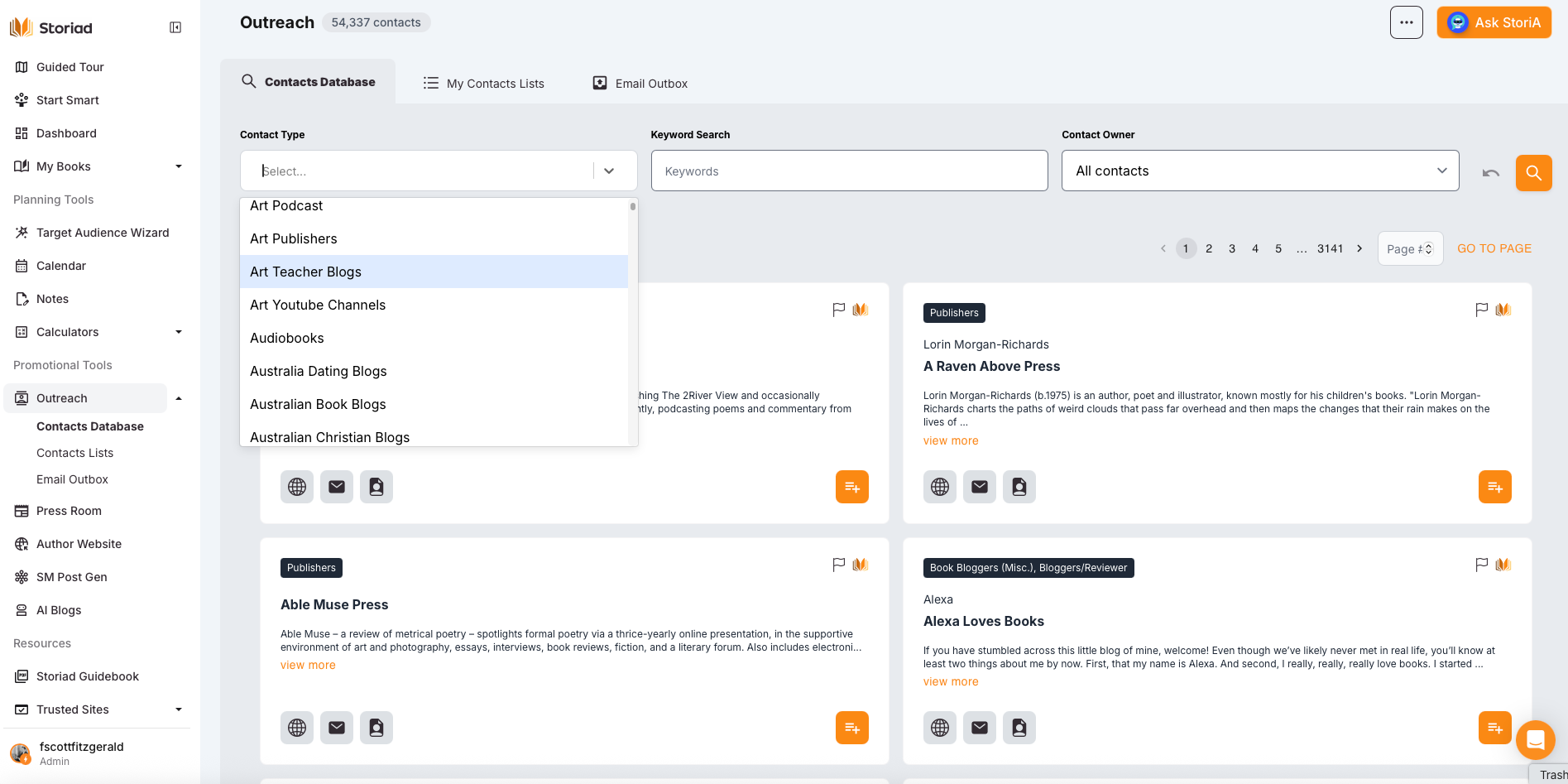Click the dropdown list scrollbar thumb
This screenshot has width=1568, height=784.
pyautogui.click(x=633, y=207)
